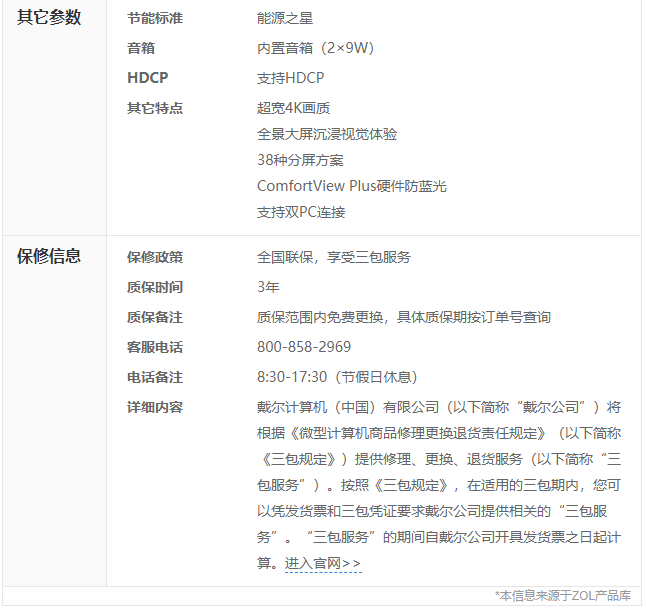Click the 能源之星 value text
The width and height of the screenshot is (646, 611).
click(x=285, y=18)
